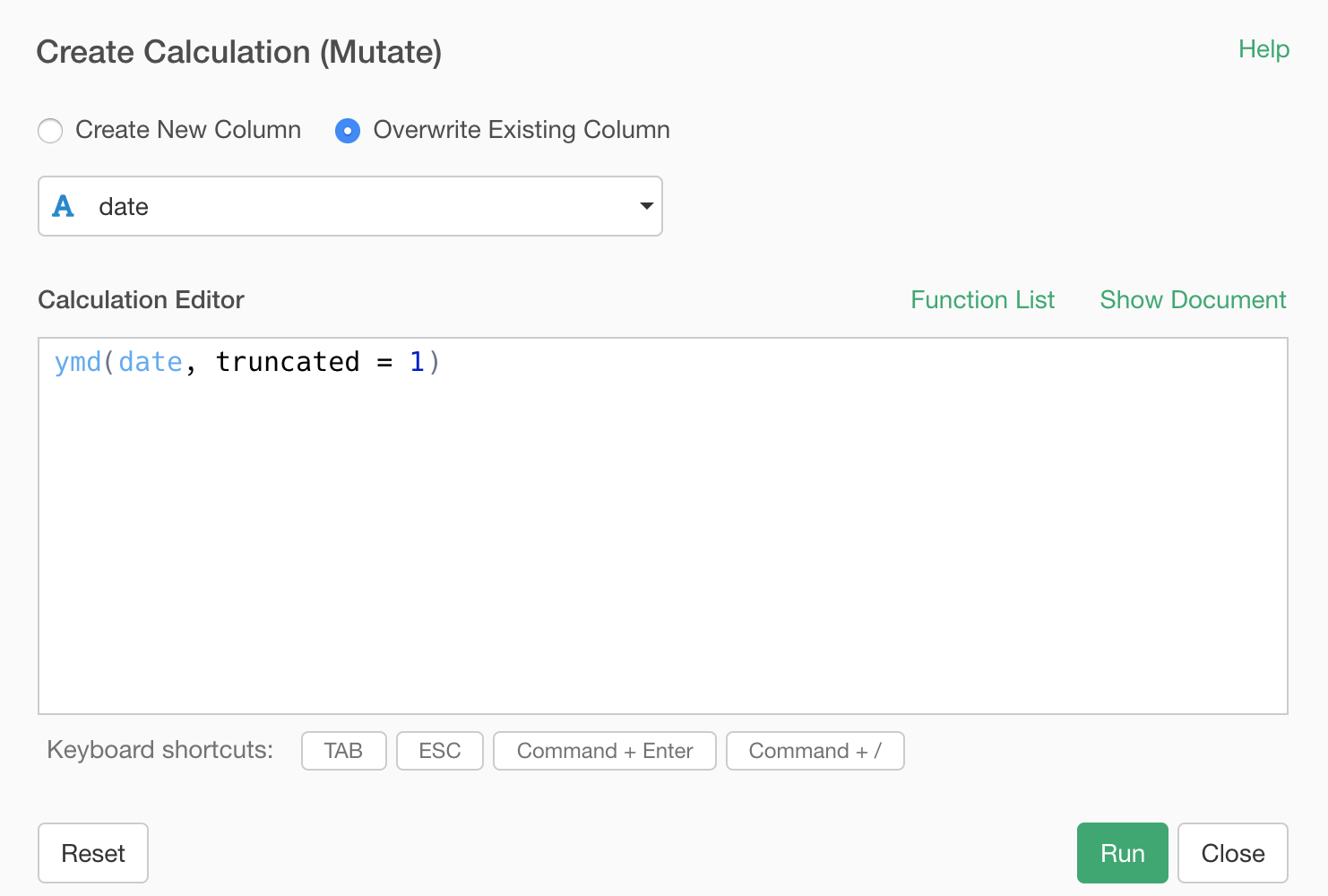Open the Function List
The height and width of the screenshot is (896, 1328).
(x=982, y=300)
